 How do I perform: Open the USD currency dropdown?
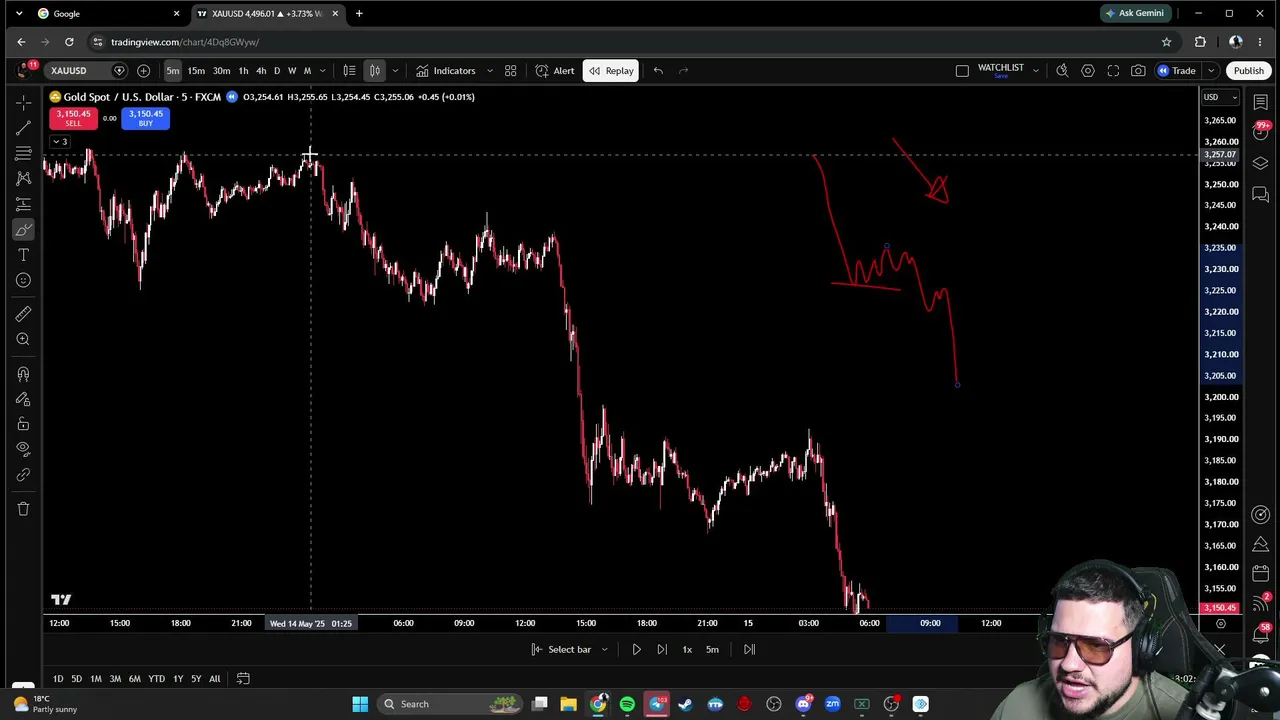pos(1218,97)
